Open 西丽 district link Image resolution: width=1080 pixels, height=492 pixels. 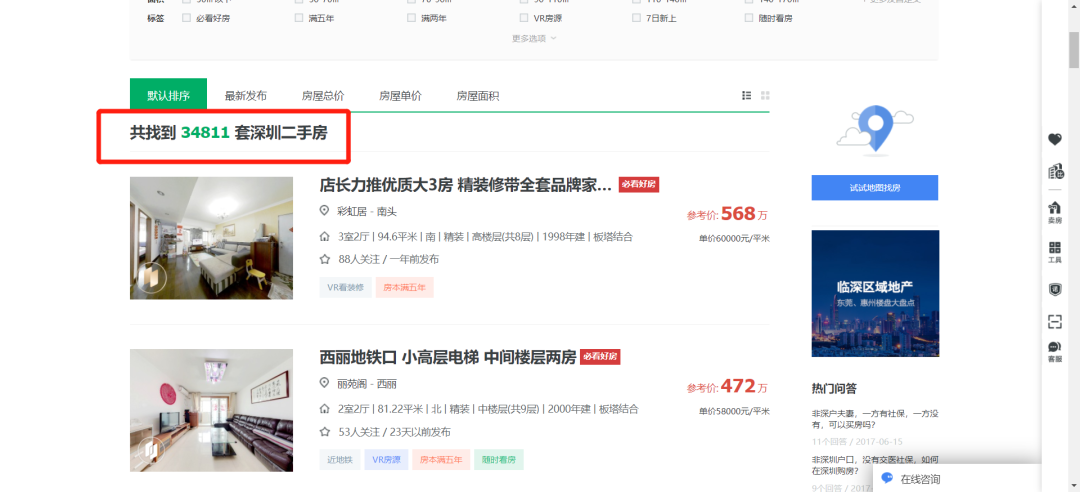386,384
